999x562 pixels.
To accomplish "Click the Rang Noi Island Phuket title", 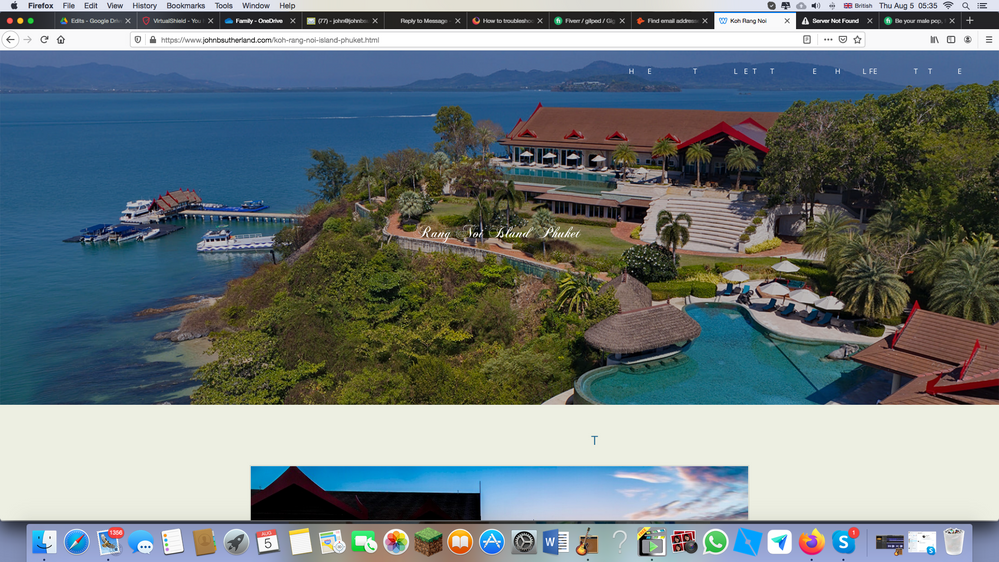I will click(x=500, y=233).
